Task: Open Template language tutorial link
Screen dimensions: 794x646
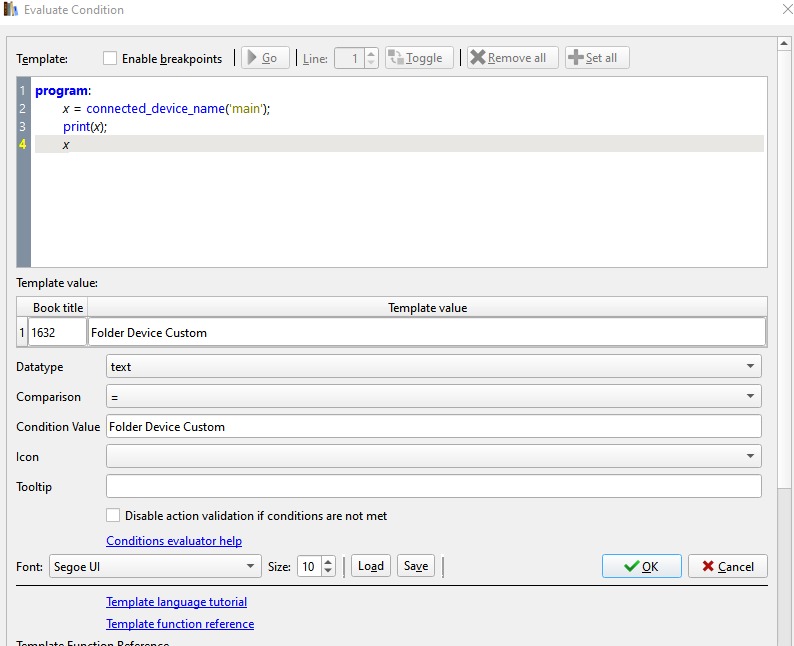Action: (176, 602)
